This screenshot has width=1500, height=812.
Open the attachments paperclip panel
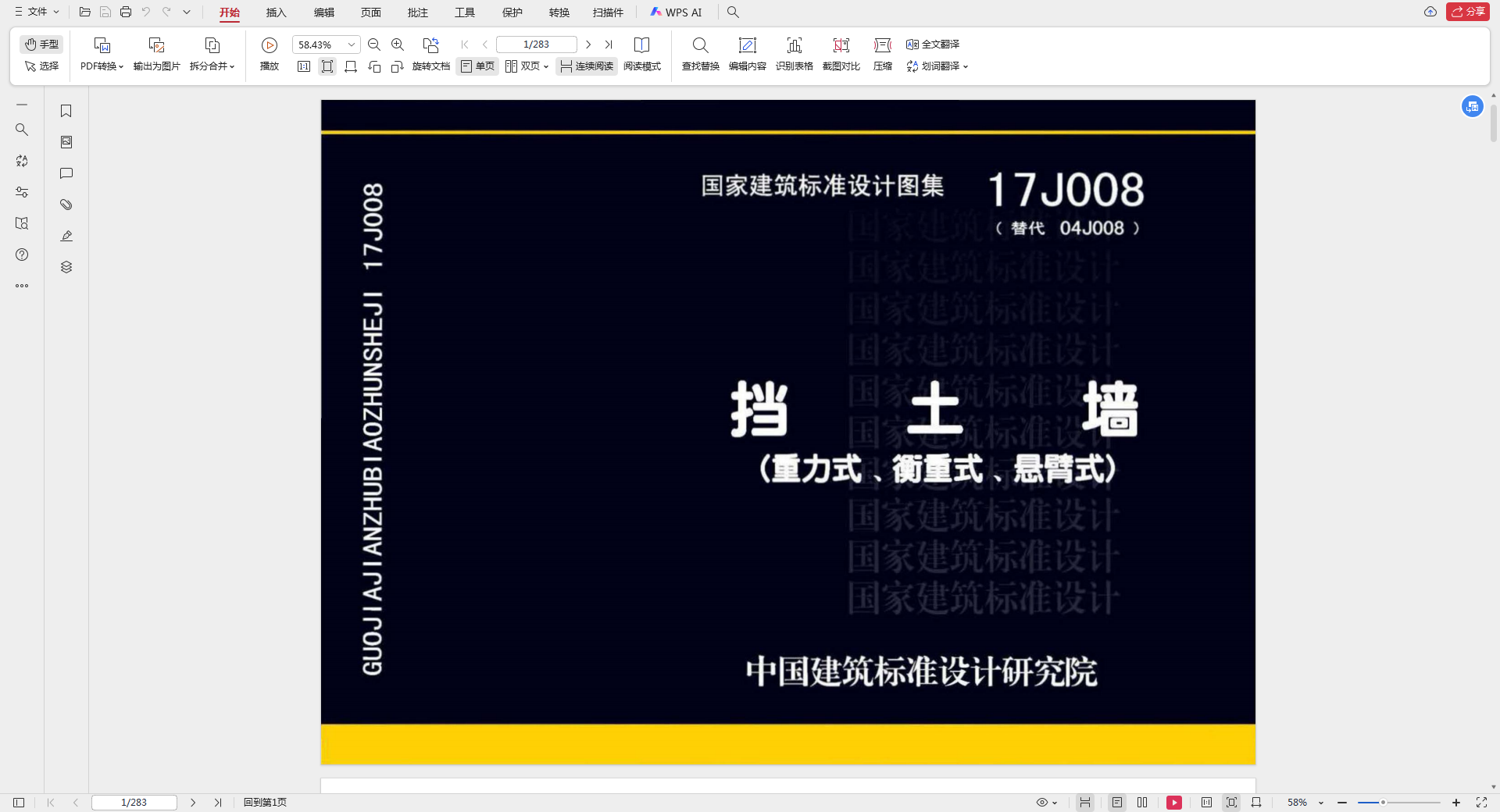pos(66,205)
